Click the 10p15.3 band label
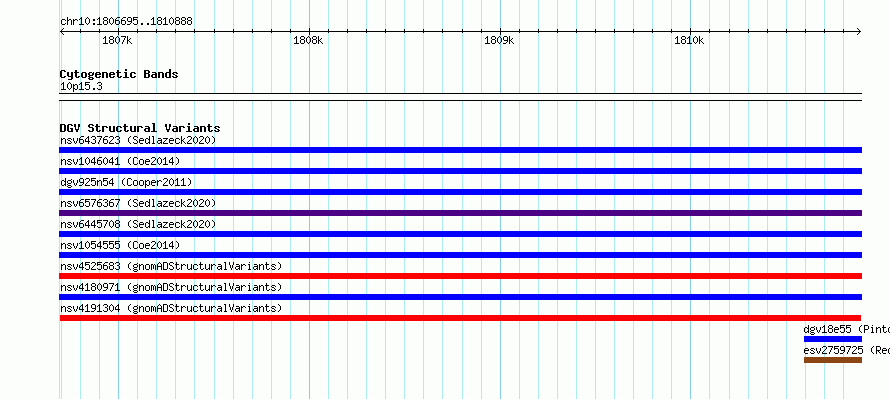The width and height of the screenshot is (890, 399). (81, 87)
